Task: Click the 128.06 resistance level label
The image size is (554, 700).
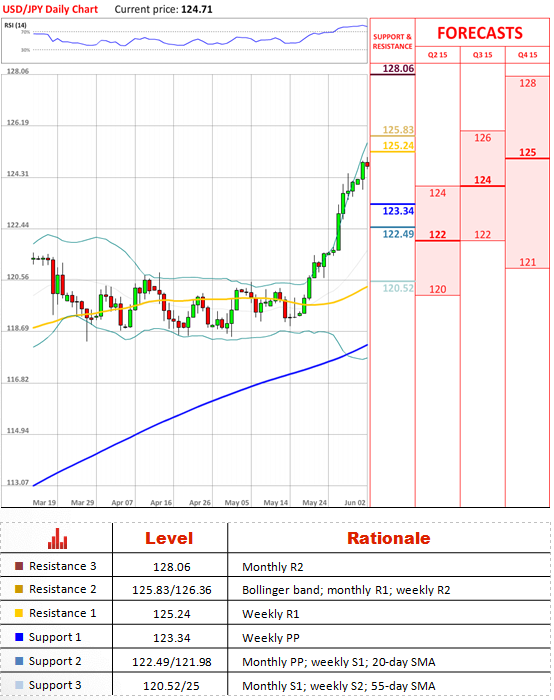Action: 398,69
